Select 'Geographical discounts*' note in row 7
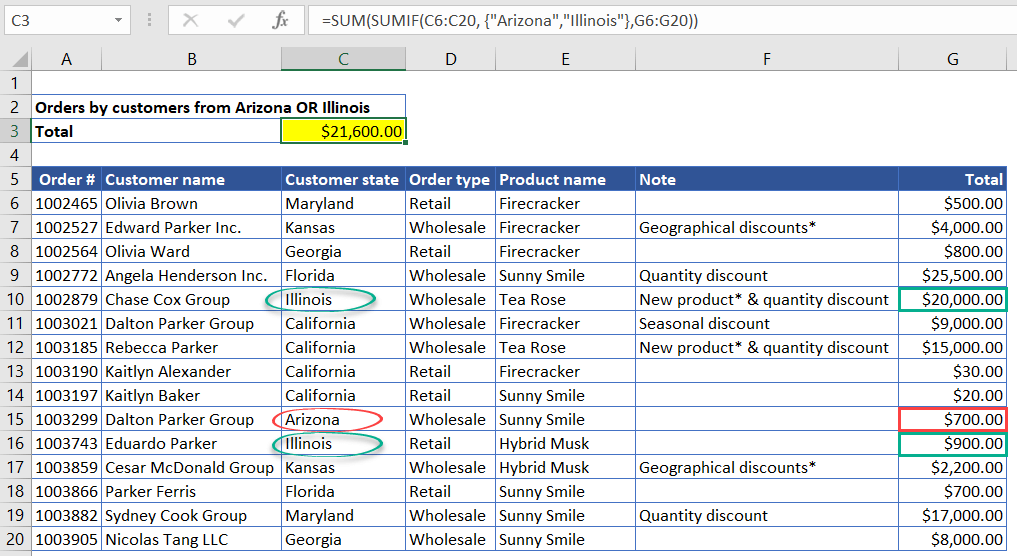The height and width of the screenshot is (556, 1017). [767, 228]
